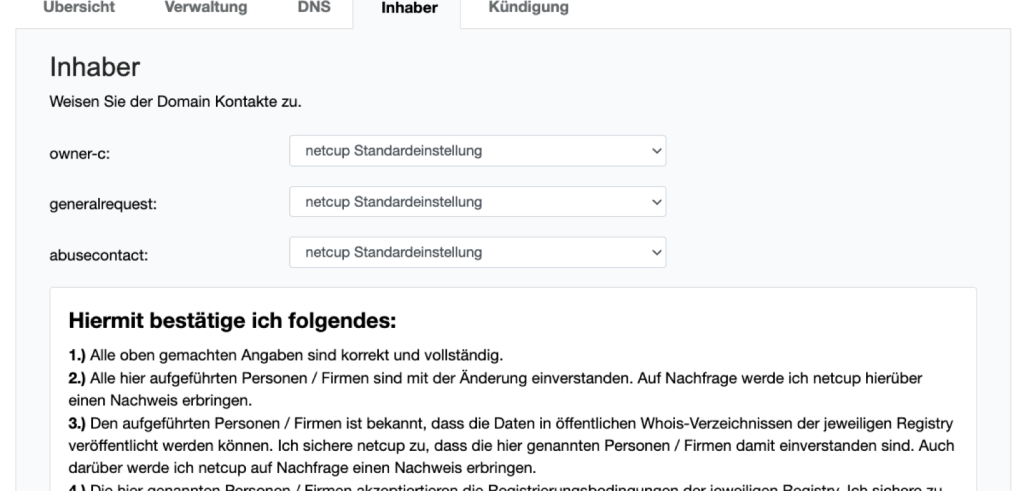
Task: Select the Inhaber tab
Action: click(x=409, y=8)
